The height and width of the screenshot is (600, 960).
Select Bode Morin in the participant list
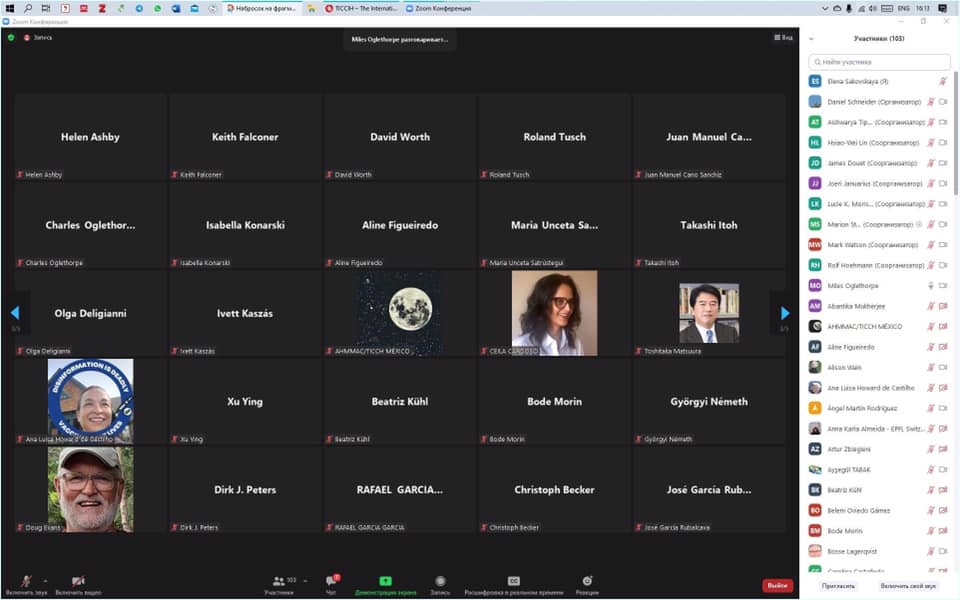click(879, 531)
